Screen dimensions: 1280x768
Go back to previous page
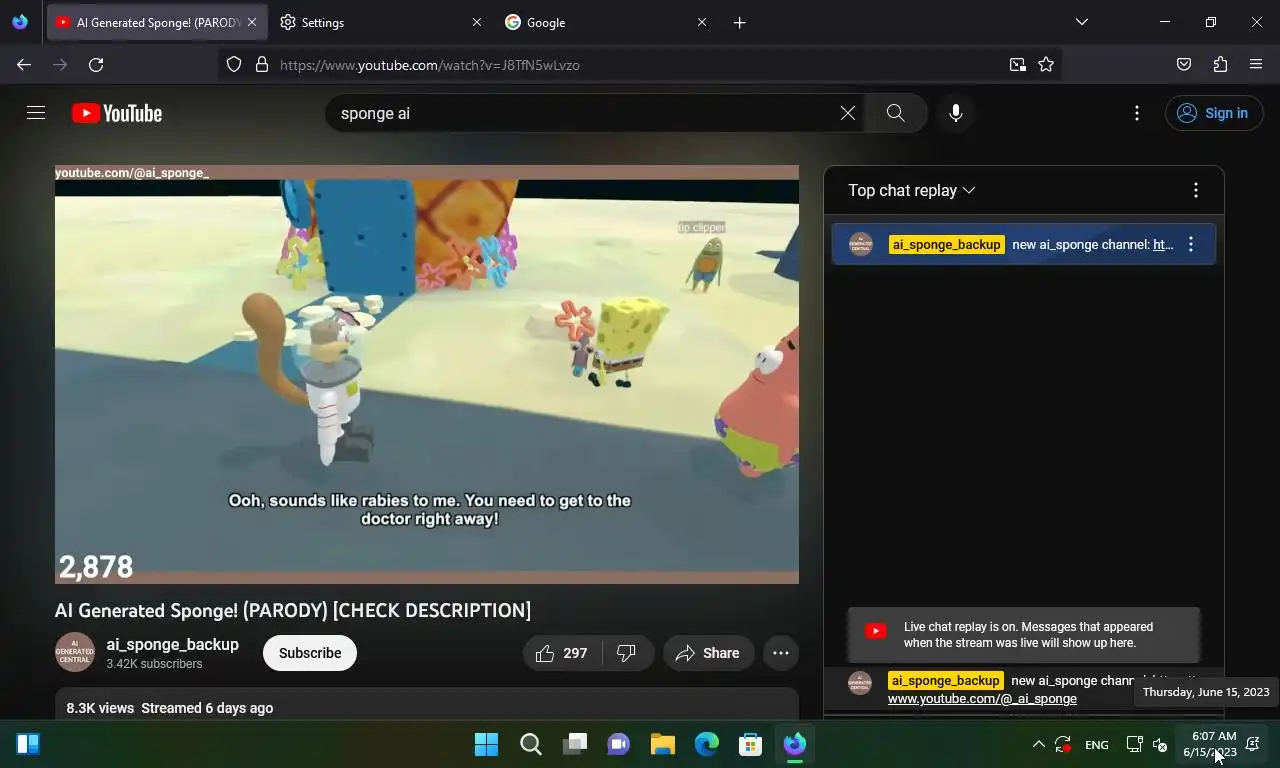click(24, 65)
